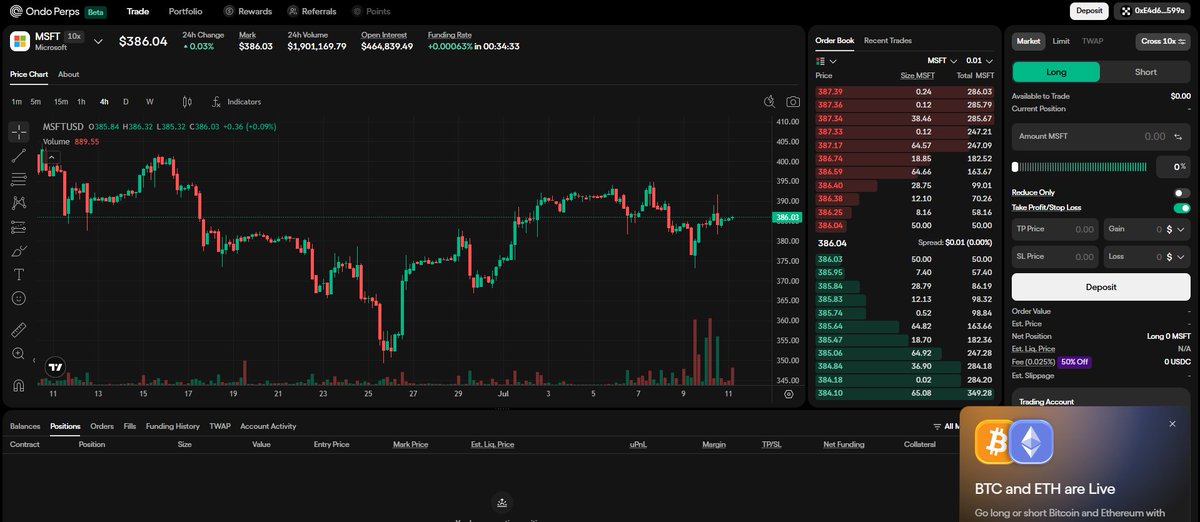Open chart settings gear near time axis

(x=789, y=394)
